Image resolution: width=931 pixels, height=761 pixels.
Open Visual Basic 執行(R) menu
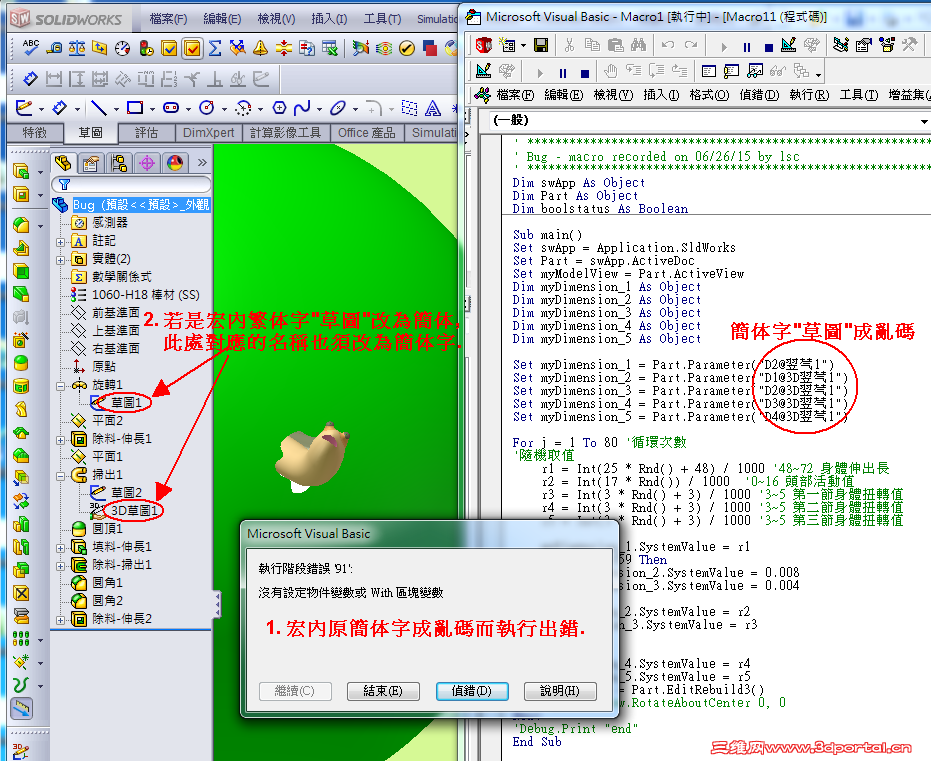tap(809, 95)
